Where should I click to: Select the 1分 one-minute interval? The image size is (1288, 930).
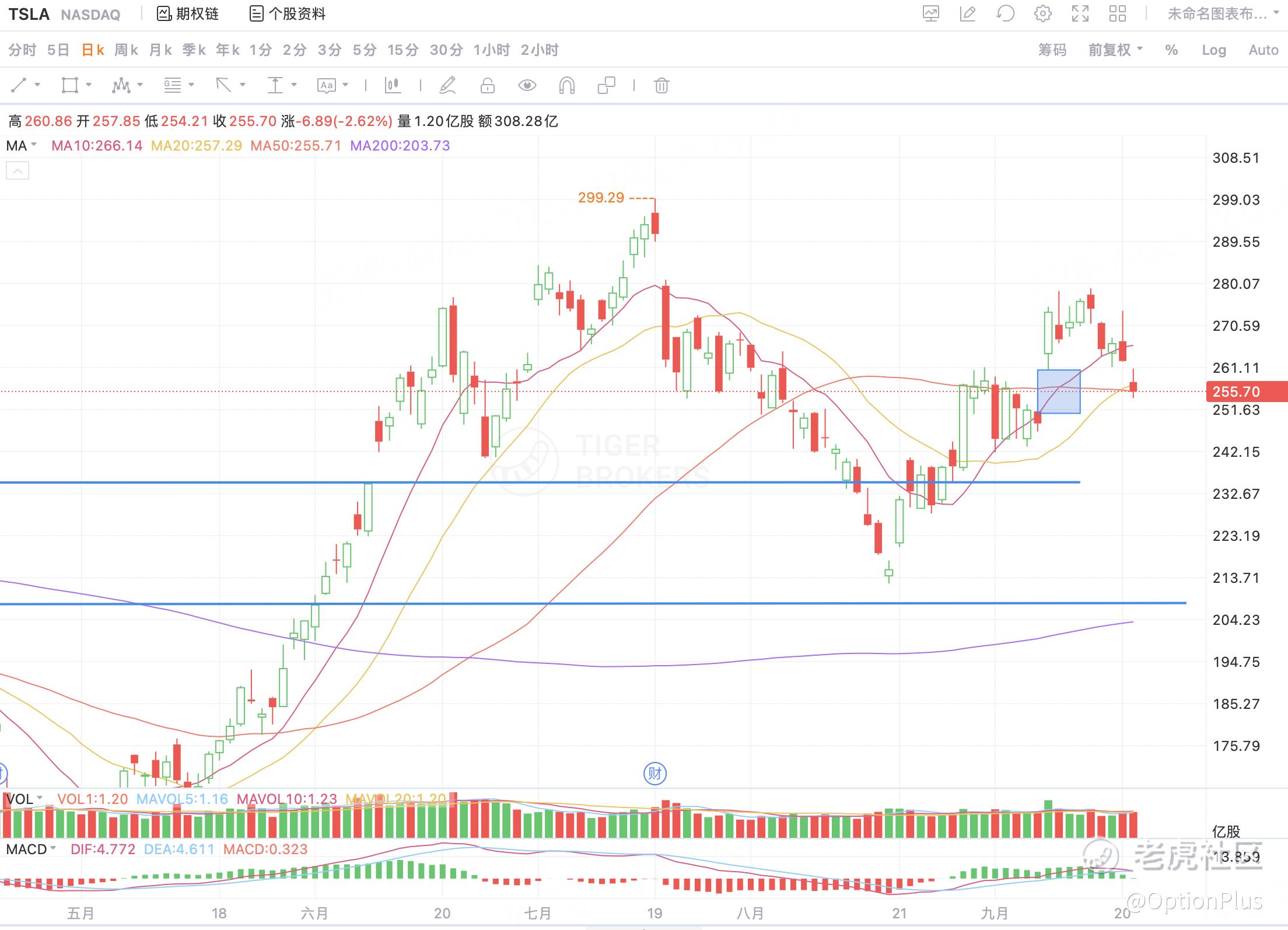261,50
